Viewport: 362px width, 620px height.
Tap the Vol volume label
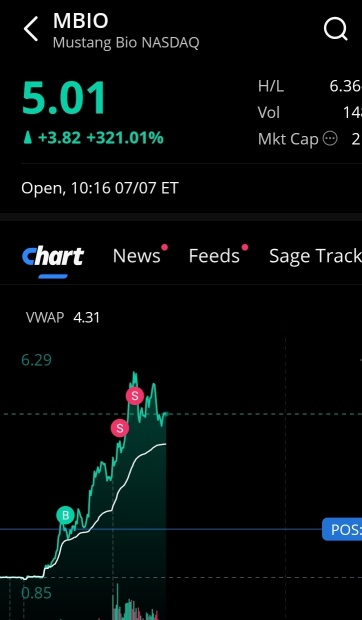tap(269, 113)
